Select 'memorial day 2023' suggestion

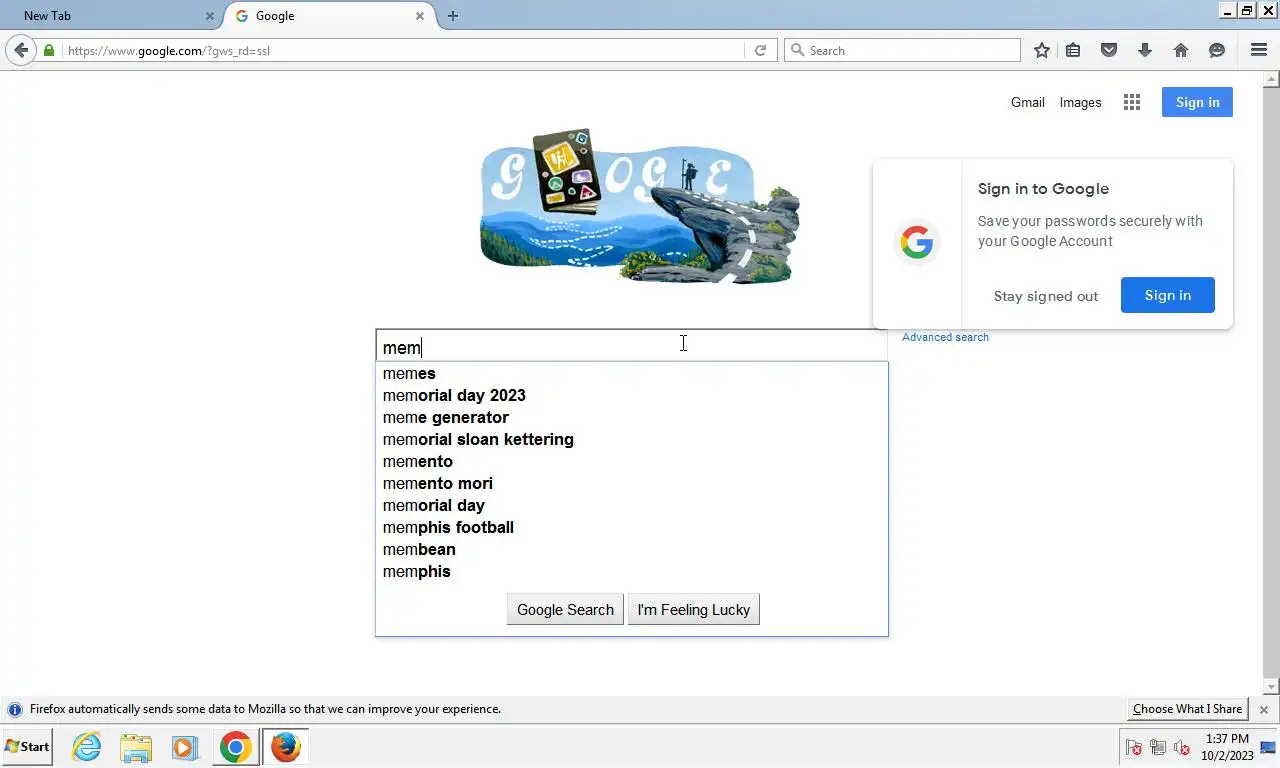point(631,395)
